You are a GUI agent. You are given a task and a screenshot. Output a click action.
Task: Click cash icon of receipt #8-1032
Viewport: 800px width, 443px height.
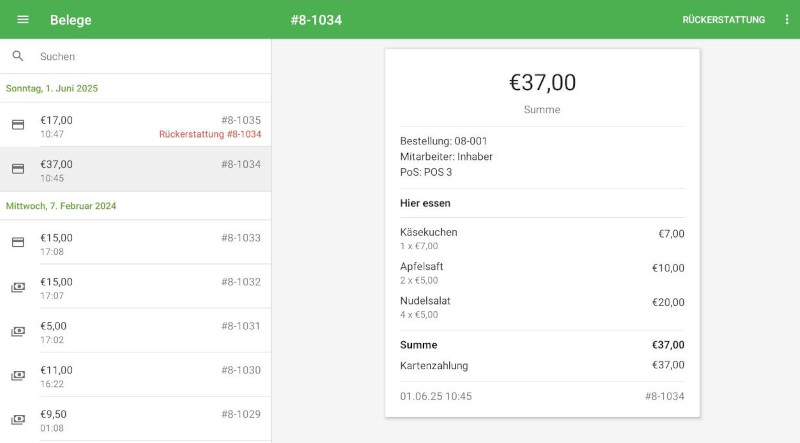point(18,287)
